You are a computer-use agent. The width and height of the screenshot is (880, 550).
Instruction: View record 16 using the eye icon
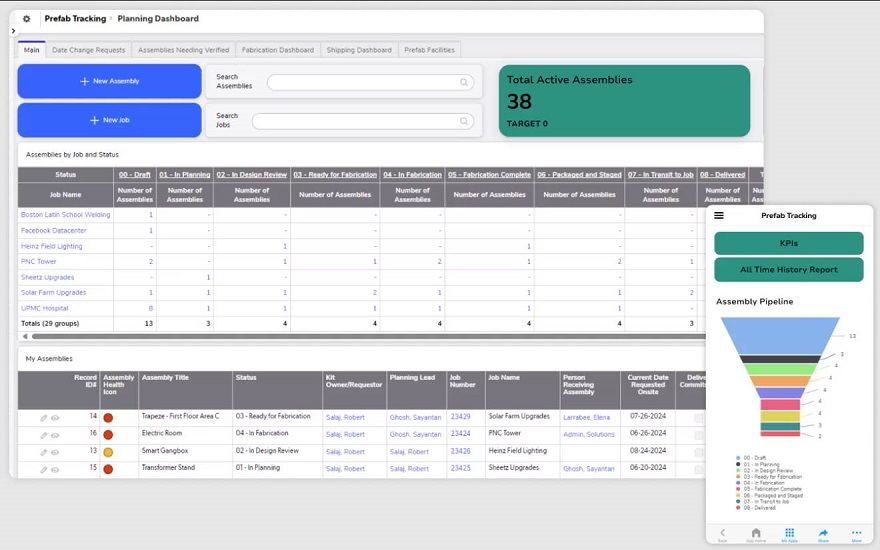[55, 434]
